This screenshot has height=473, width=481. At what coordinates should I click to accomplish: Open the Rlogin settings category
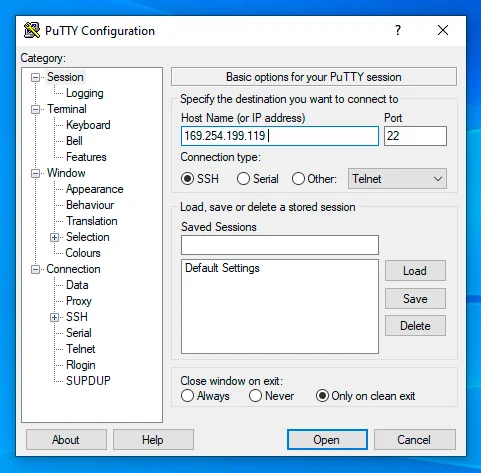tap(81, 365)
